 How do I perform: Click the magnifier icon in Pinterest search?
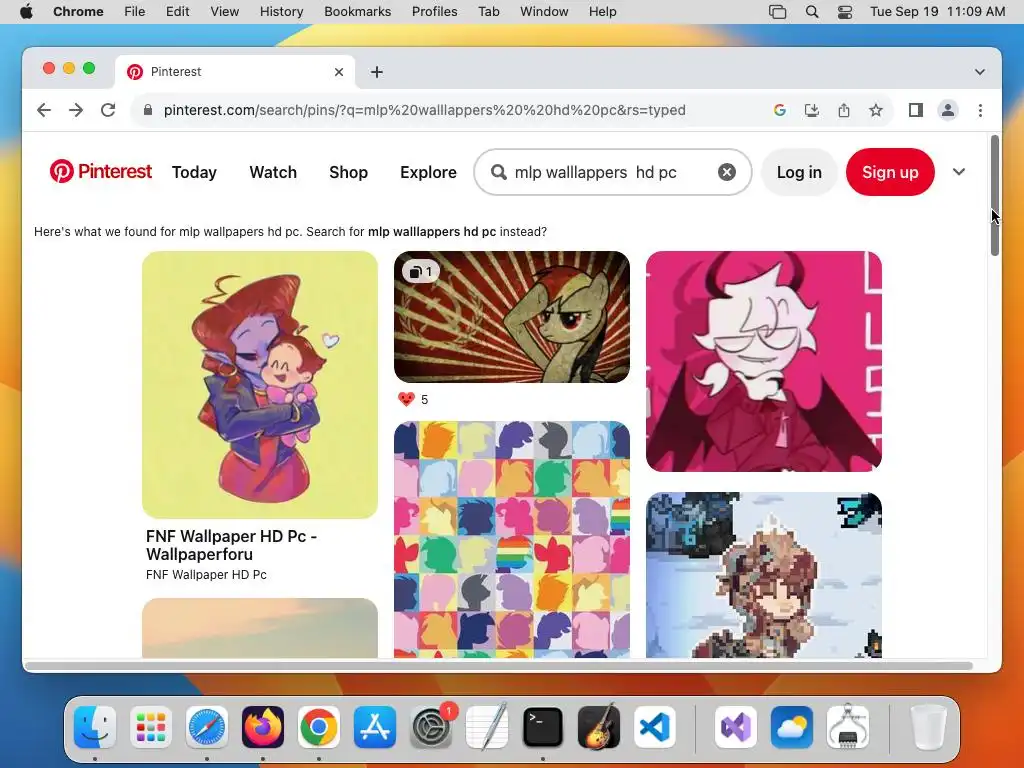click(x=499, y=172)
